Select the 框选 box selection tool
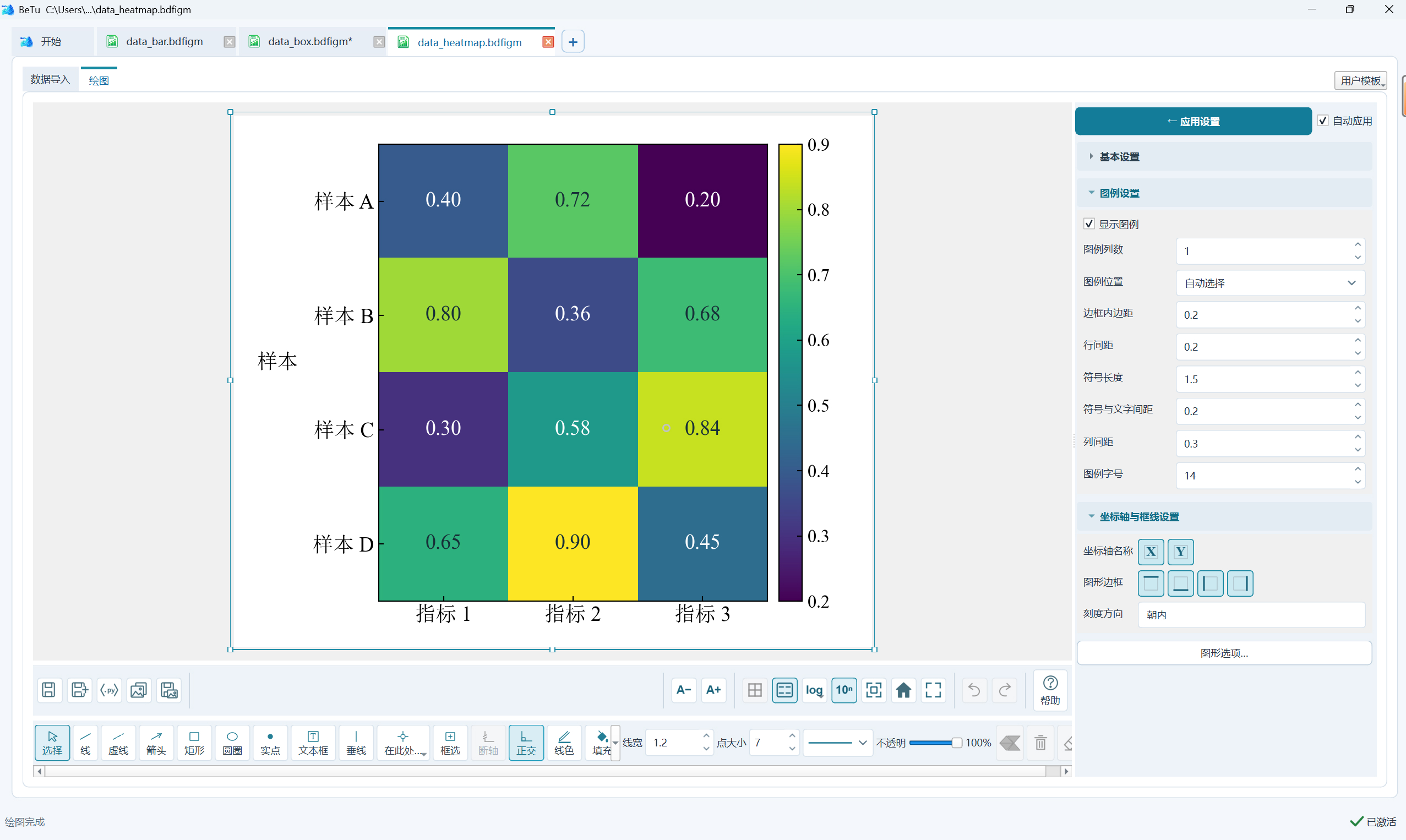 (x=450, y=743)
